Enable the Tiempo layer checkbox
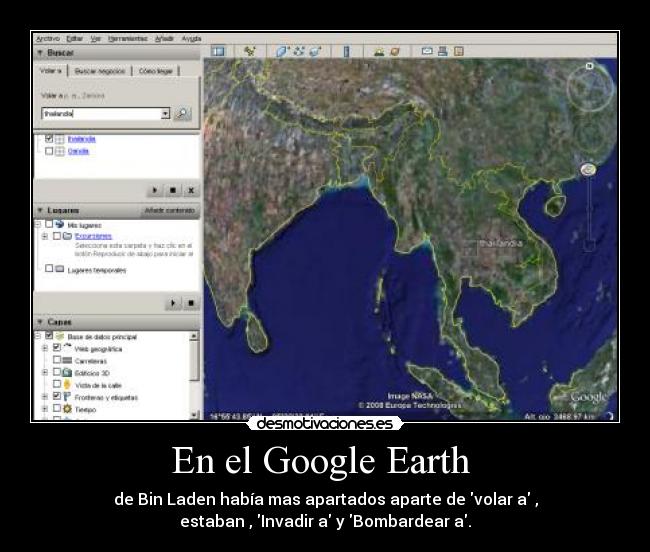This screenshot has width=650, height=552. pyautogui.click(x=57, y=408)
